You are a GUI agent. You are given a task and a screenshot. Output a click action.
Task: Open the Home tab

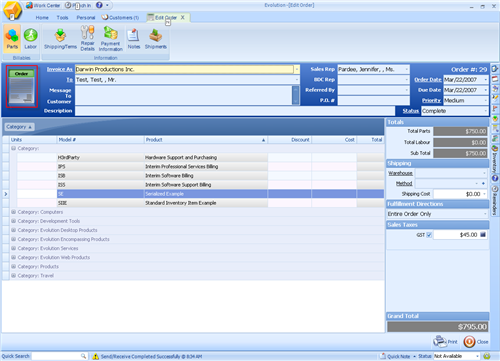click(x=42, y=18)
